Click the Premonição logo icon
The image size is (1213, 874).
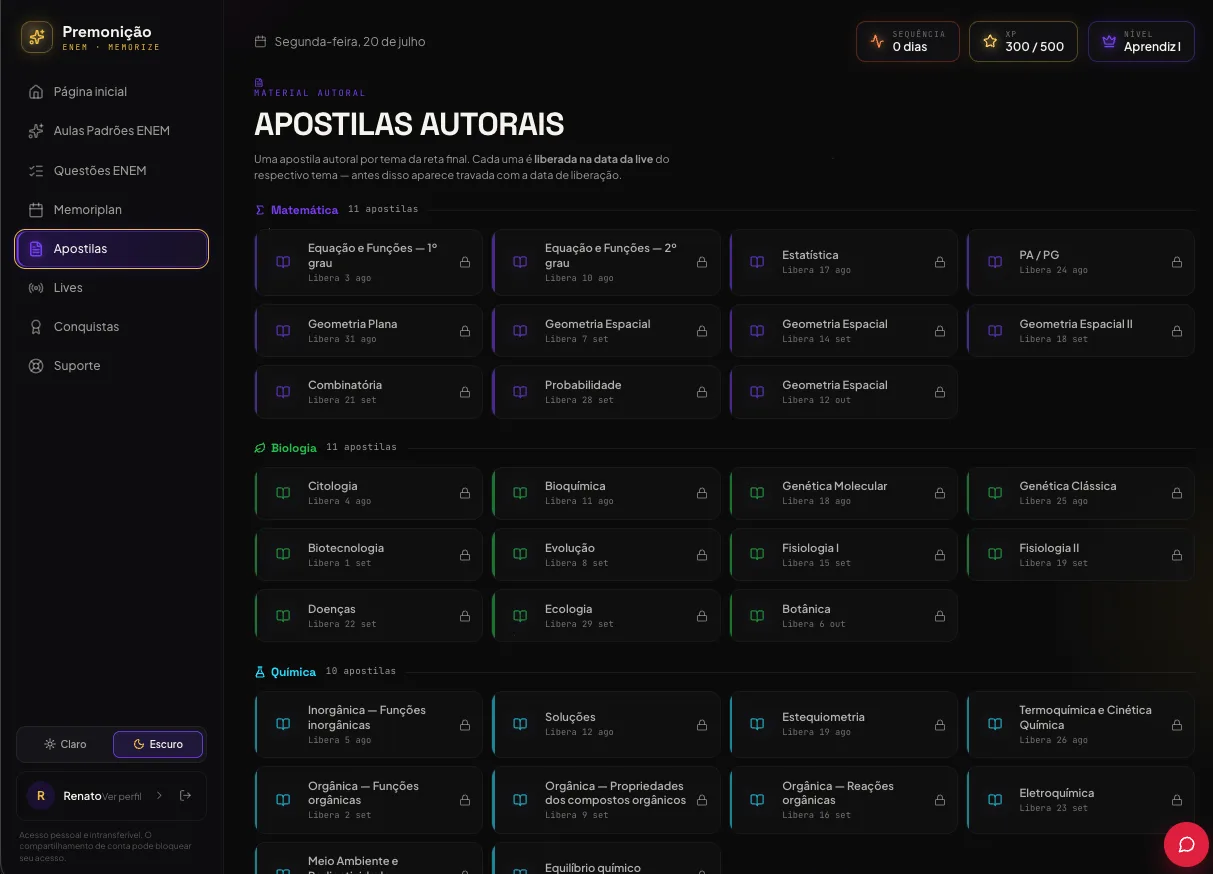tap(37, 38)
